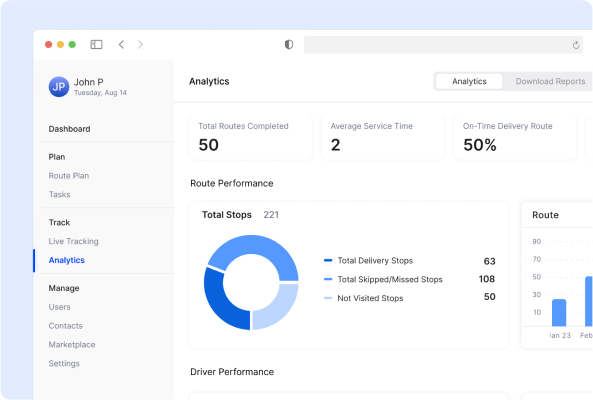Reload the page with refresh icon

[576, 45]
